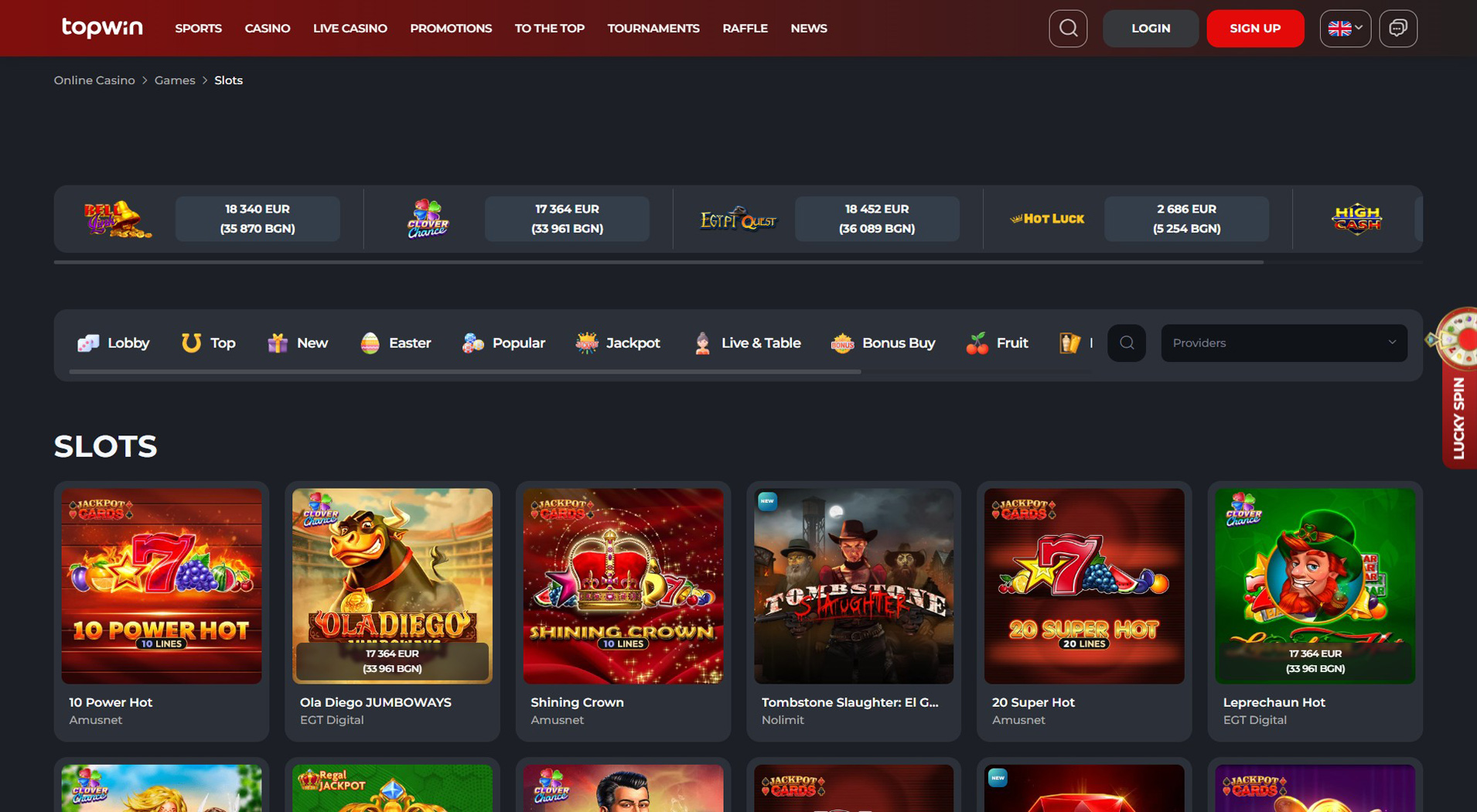Open the header search icon

click(1068, 29)
